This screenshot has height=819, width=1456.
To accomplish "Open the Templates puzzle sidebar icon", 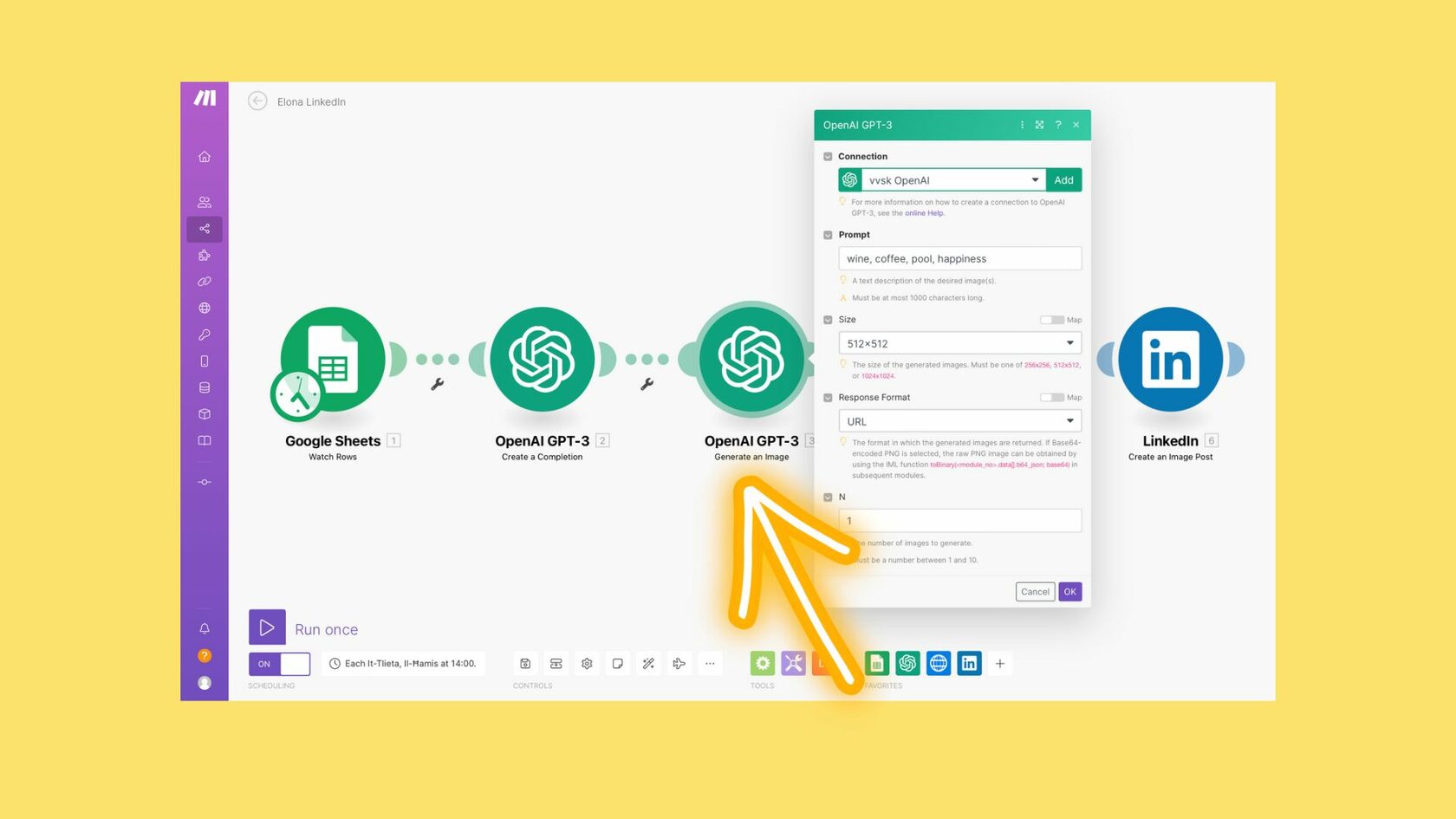I will [205, 256].
